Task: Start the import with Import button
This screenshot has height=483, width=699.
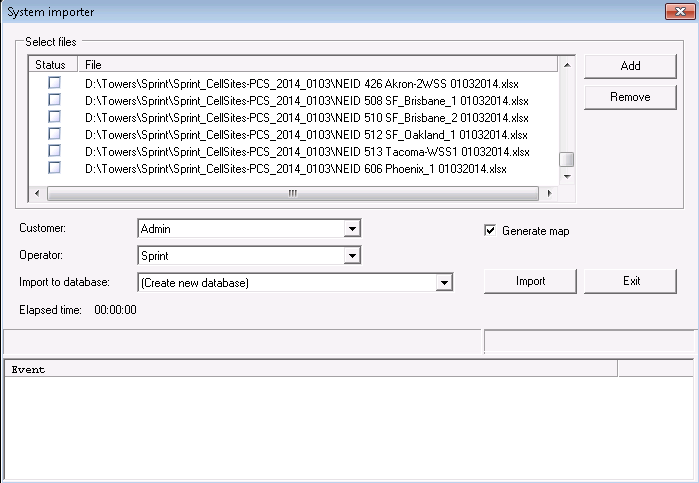Action: [530, 281]
